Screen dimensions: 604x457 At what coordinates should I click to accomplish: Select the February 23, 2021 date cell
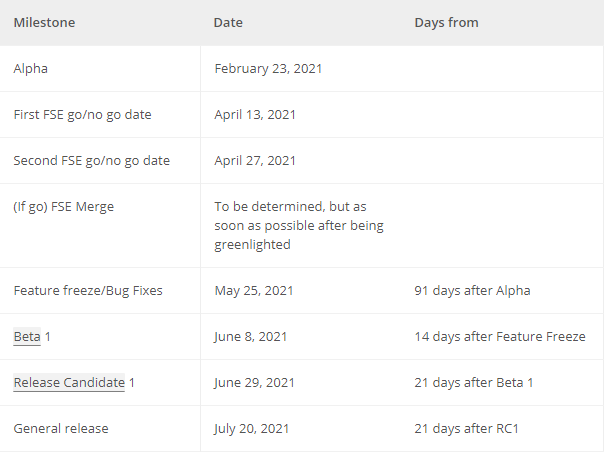[268, 69]
